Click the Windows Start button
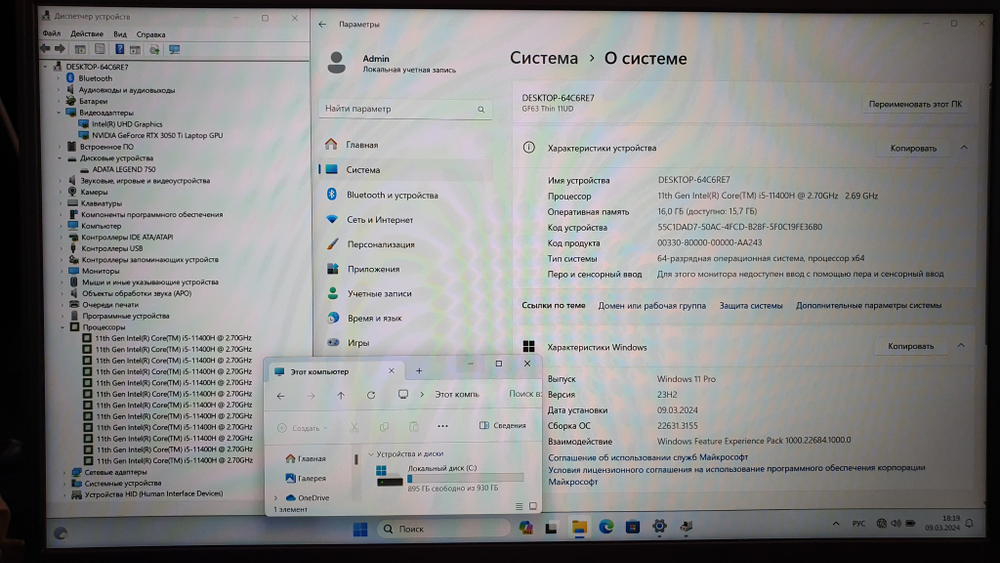This screenshot has width=1000, height=563. click(x=359, y=529)
